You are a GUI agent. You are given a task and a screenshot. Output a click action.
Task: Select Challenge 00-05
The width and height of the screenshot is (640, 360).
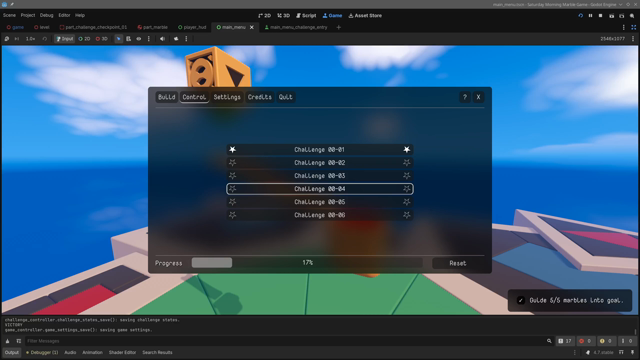tap(320, 202)
